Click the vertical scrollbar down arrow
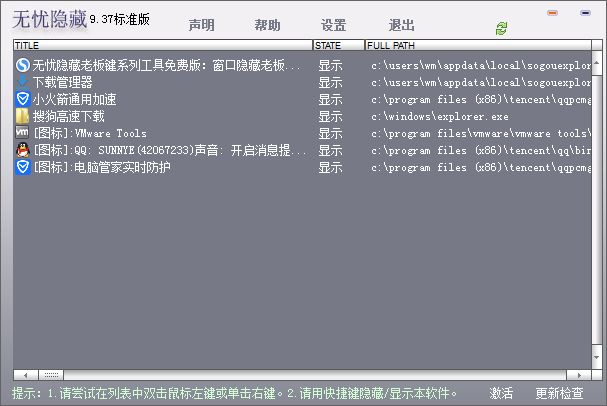The width and height of the screenshot is (607, 406). (597, 357)
